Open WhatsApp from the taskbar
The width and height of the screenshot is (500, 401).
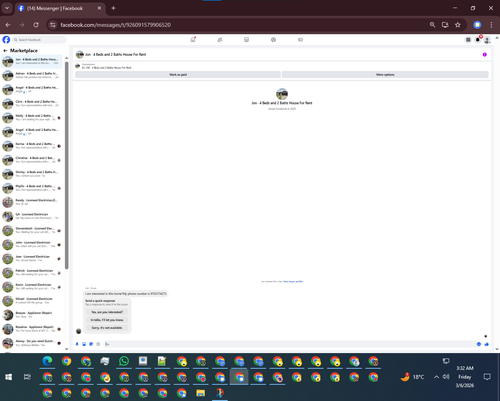tap(124, 361)
